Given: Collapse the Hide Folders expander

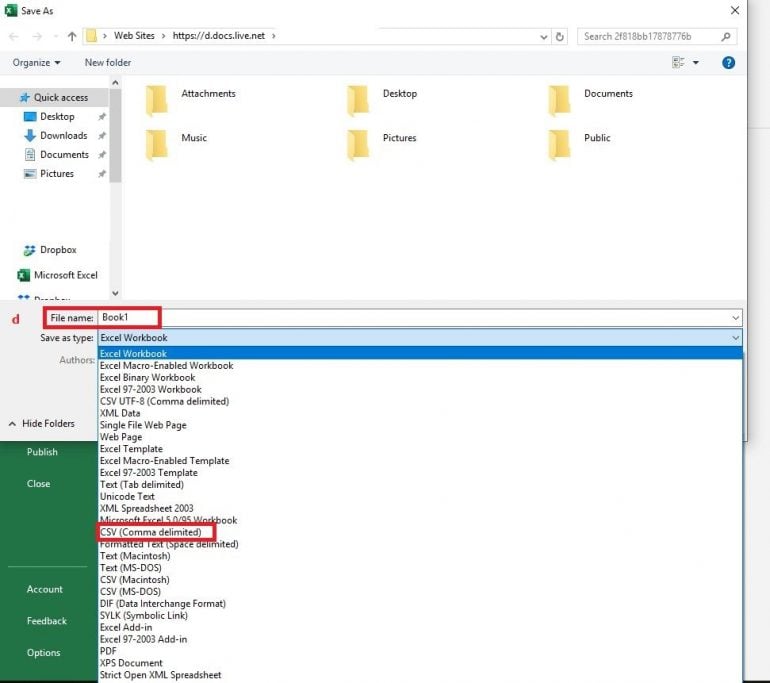Looking at the screenshot, I should click(x=41, y=424).
